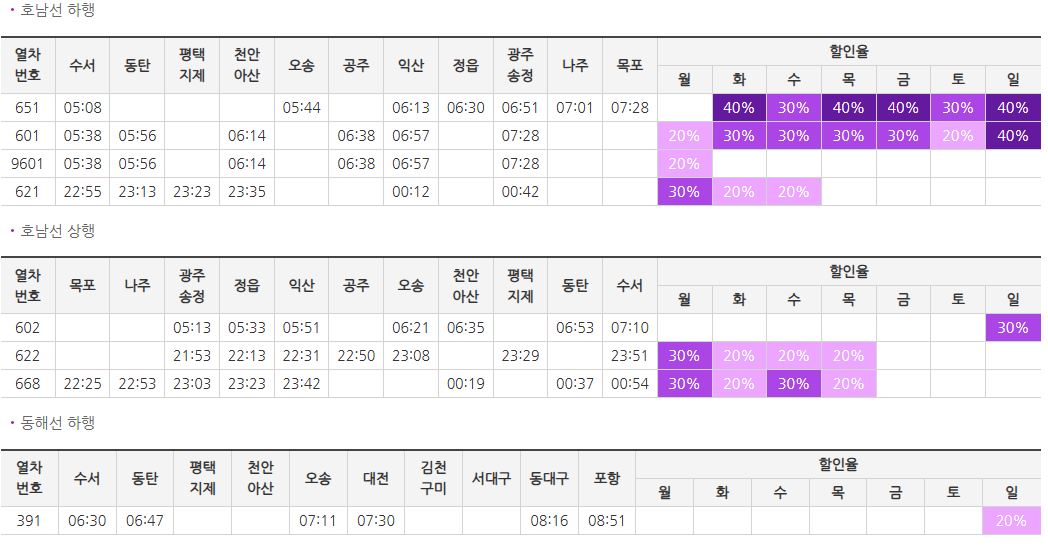Click the 20% Monday discount for train 9601
This screenshot has height=548, width=1048.
(x=684, y=164)
